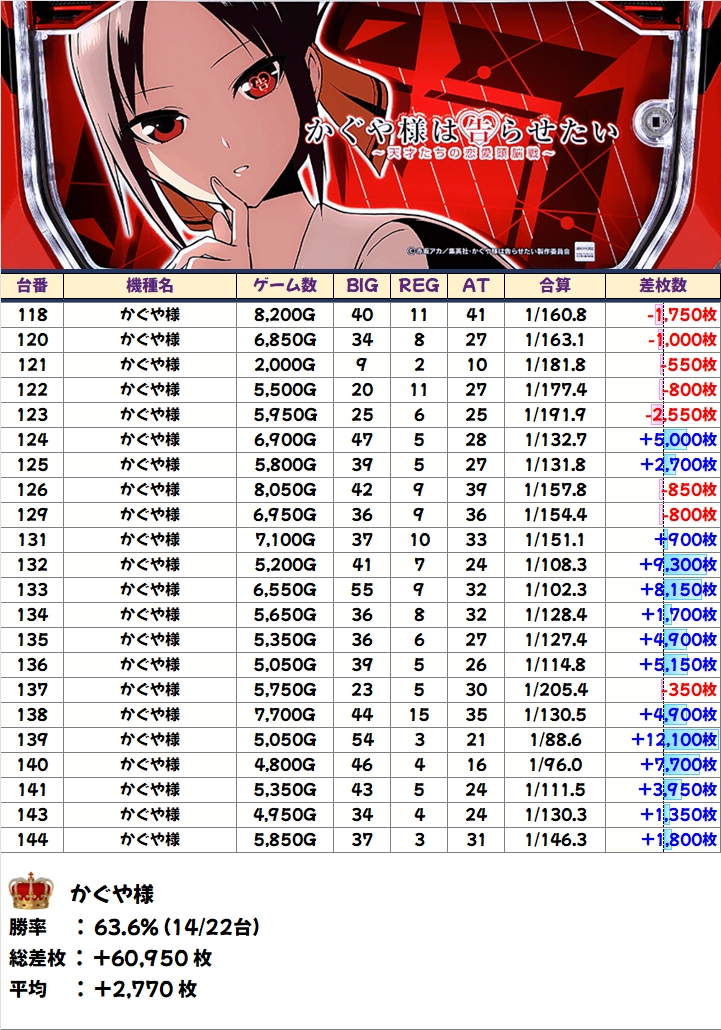The width and height of the screenshot is (721, 1030).
Task: Click the AT column header
Action: pyautogui.click(x=476, y=286)
